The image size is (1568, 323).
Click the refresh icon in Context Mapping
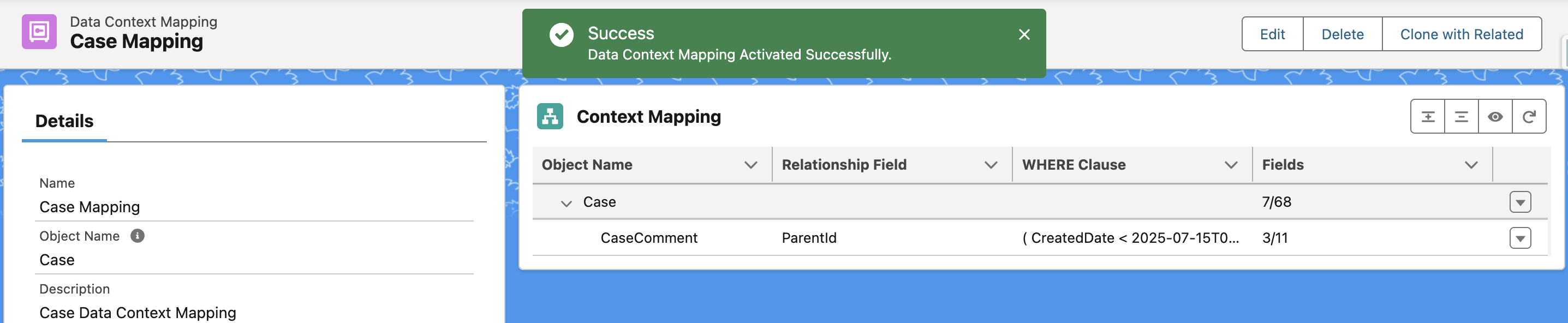[x=1529, y=117]
